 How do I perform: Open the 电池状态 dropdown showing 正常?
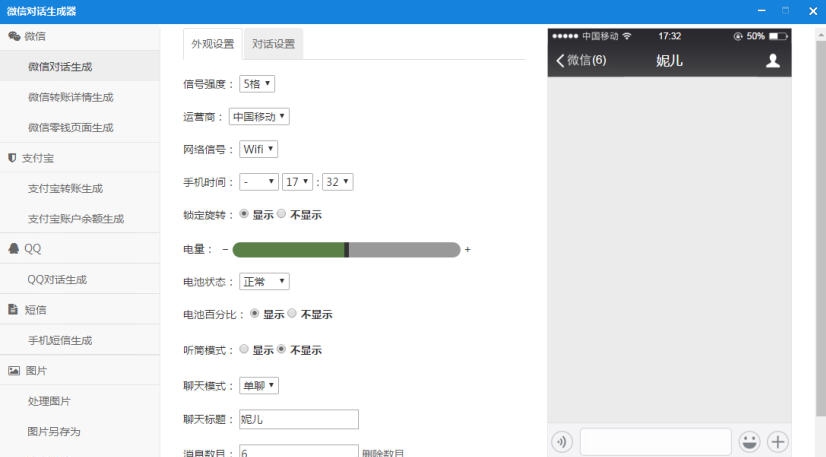tap(264, 281)
